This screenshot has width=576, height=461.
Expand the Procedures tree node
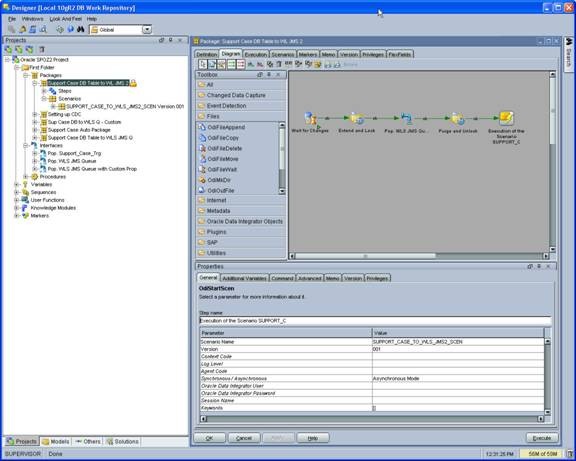click(25, 177)
